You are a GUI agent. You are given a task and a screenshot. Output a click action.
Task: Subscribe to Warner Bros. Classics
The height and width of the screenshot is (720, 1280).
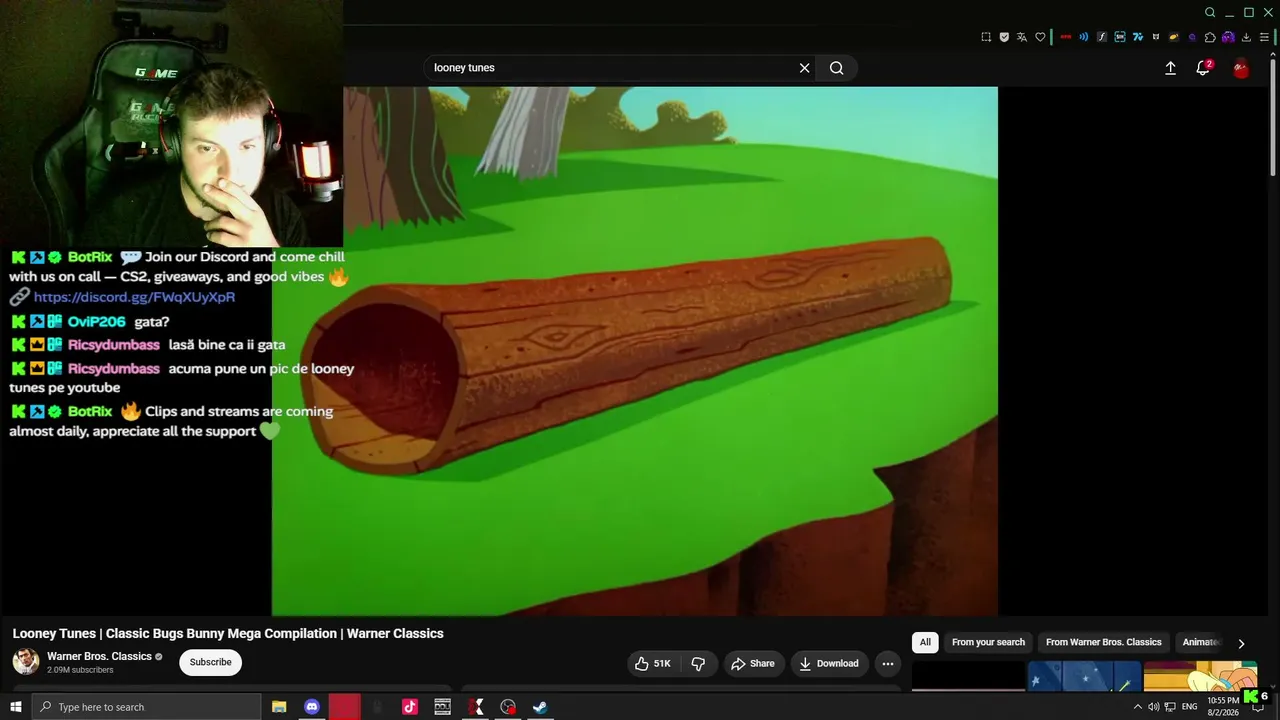(211, 662)
